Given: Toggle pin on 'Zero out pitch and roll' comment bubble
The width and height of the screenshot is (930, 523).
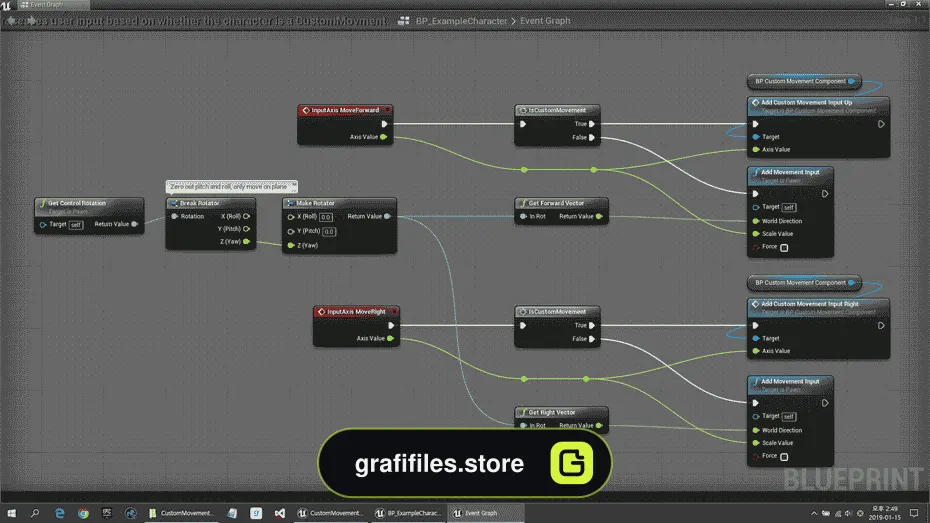Looking at the screenshot, I should (x=294, y=186).
